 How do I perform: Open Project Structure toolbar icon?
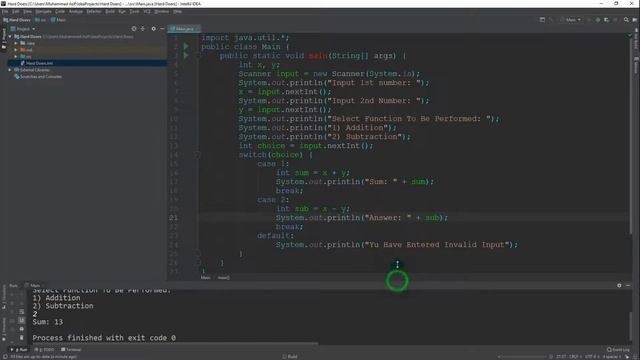point(542,20)
